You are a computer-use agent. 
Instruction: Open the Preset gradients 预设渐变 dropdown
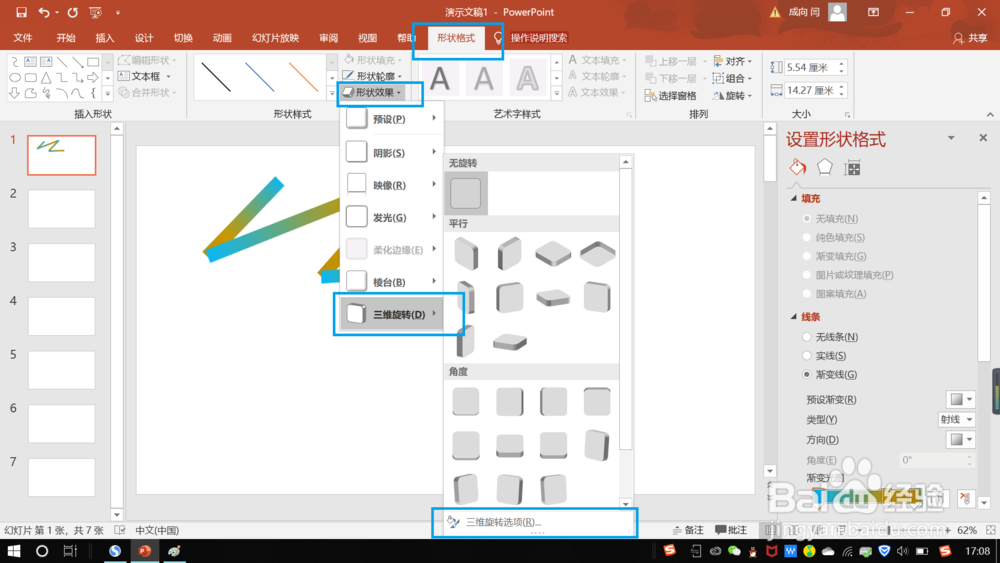(x=960, y=399)
